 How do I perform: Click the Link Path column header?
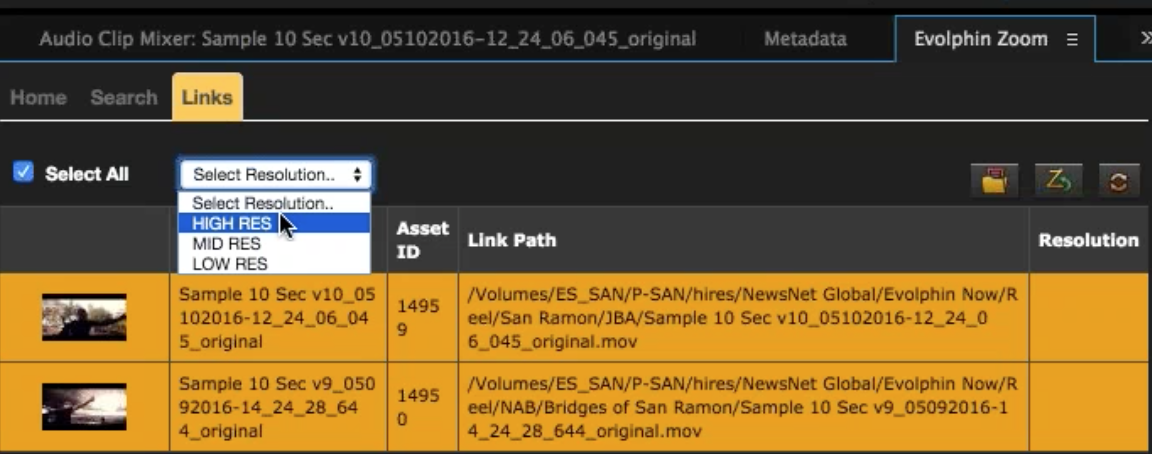[512, 240]
